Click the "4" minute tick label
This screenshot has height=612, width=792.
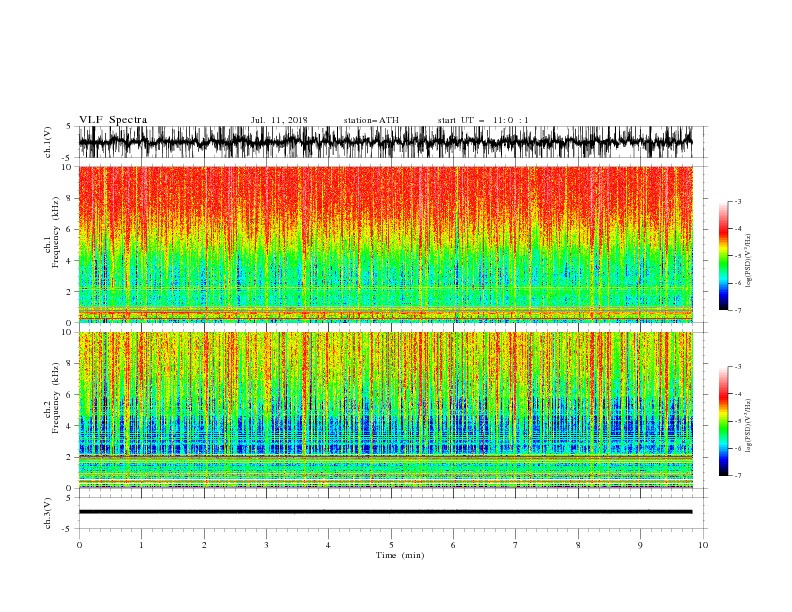tap(328, 545)
